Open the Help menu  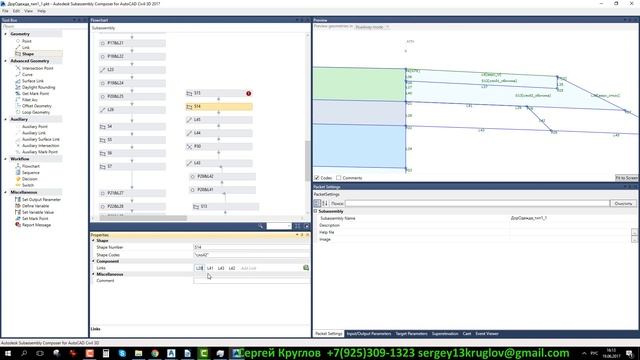click(x=42, y=11)
